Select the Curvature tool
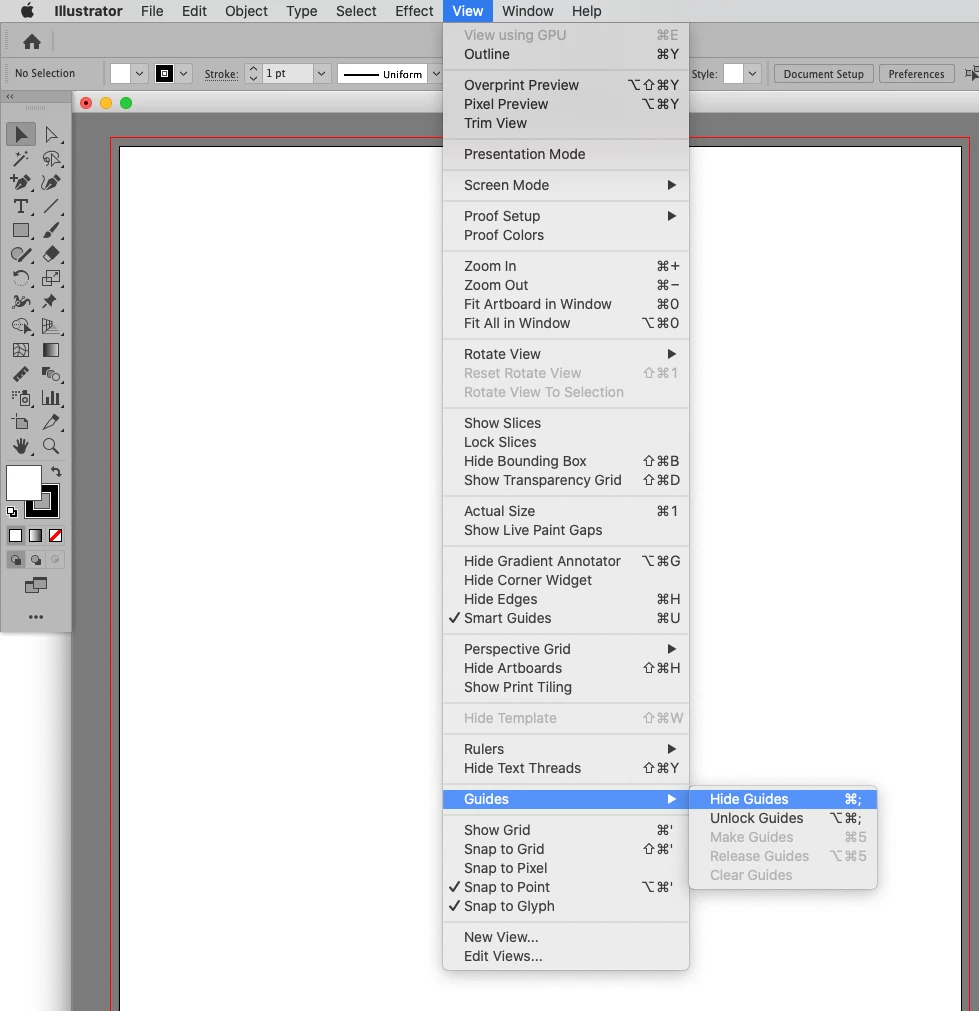The height and width of the screenshot is (1011, 979). click(51, 182)
